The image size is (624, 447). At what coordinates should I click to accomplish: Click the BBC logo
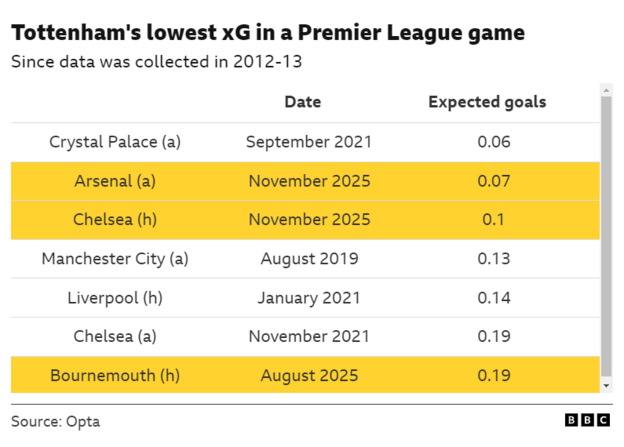pyautogui.click(x=586, y=421)
